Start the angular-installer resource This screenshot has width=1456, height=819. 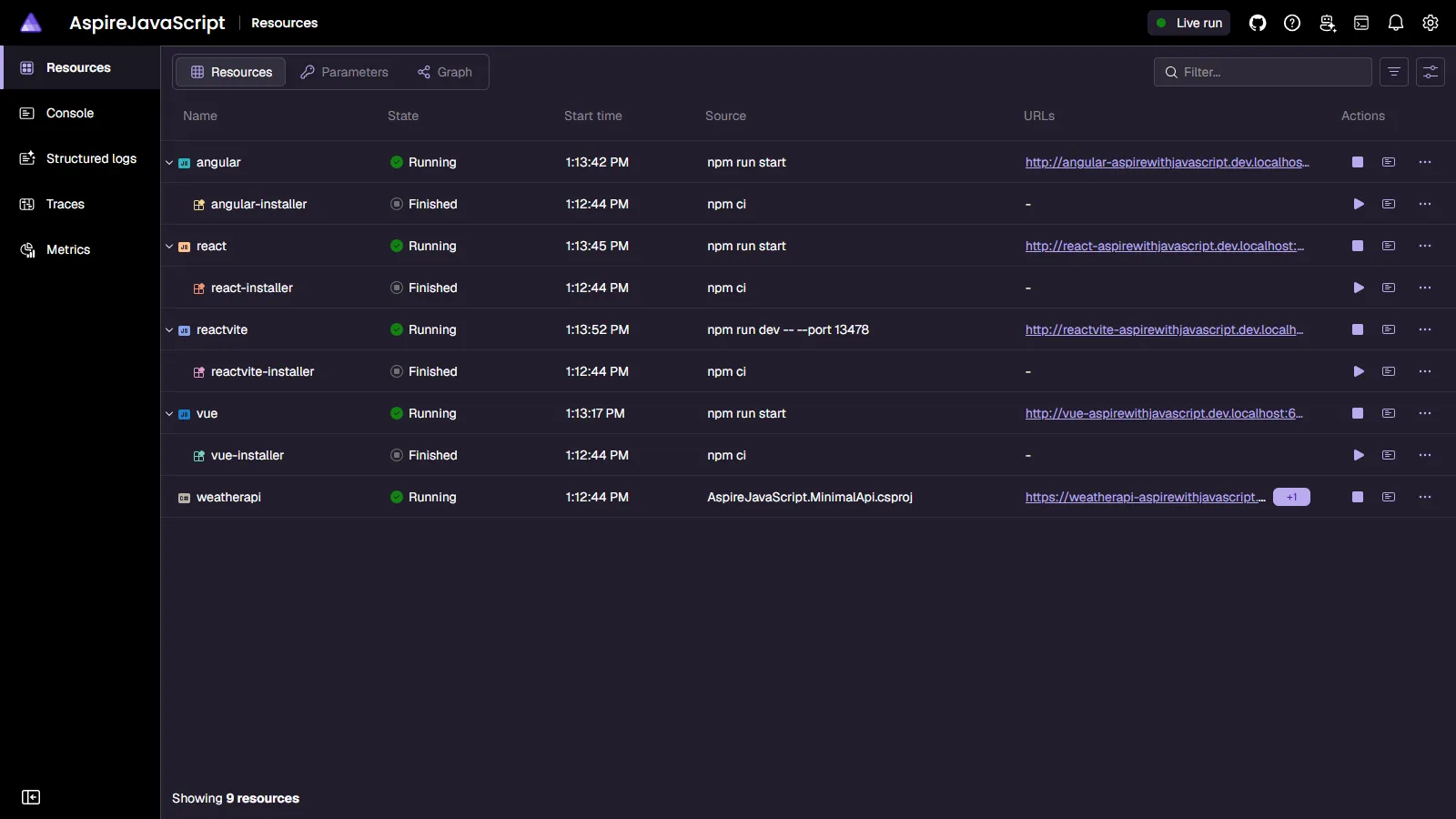point(1358,204)
